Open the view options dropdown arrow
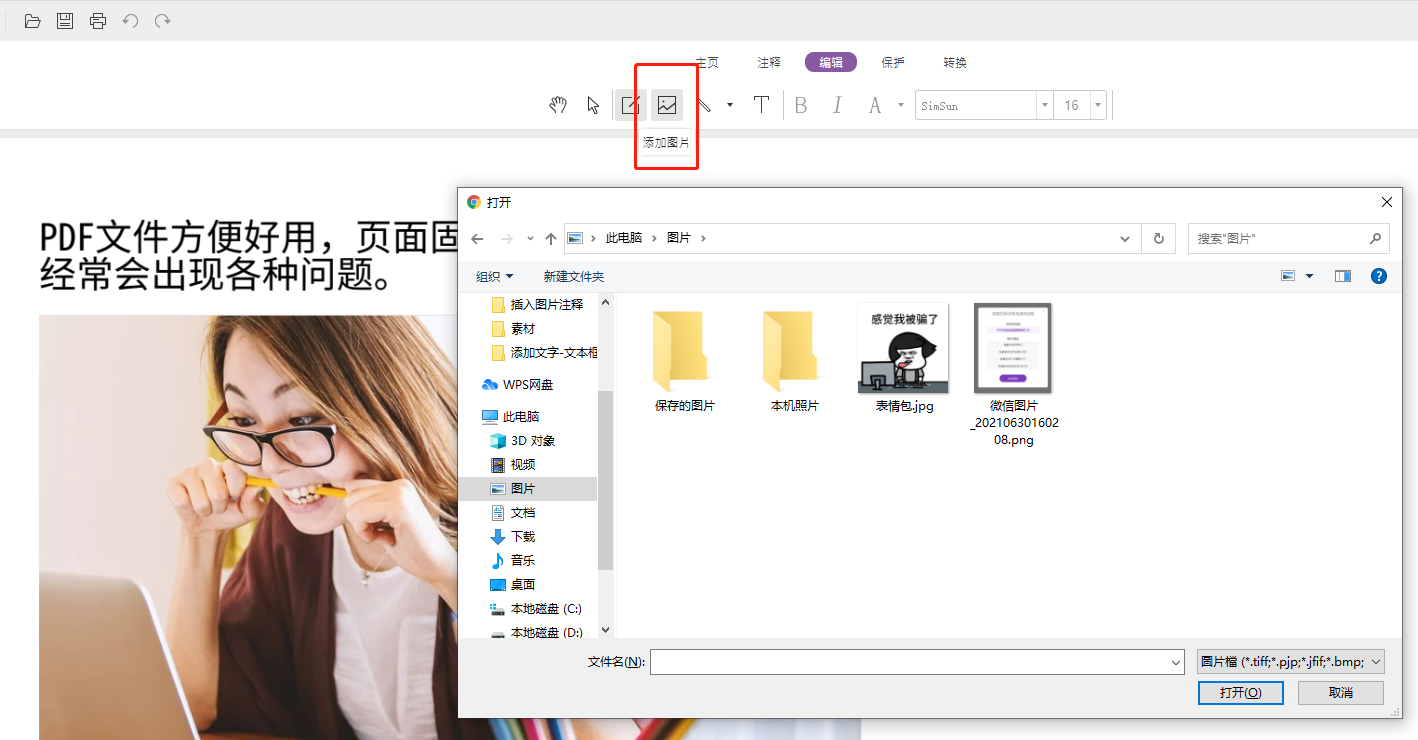Viewport: 1418px width, 740px height. coord(1309,276)
